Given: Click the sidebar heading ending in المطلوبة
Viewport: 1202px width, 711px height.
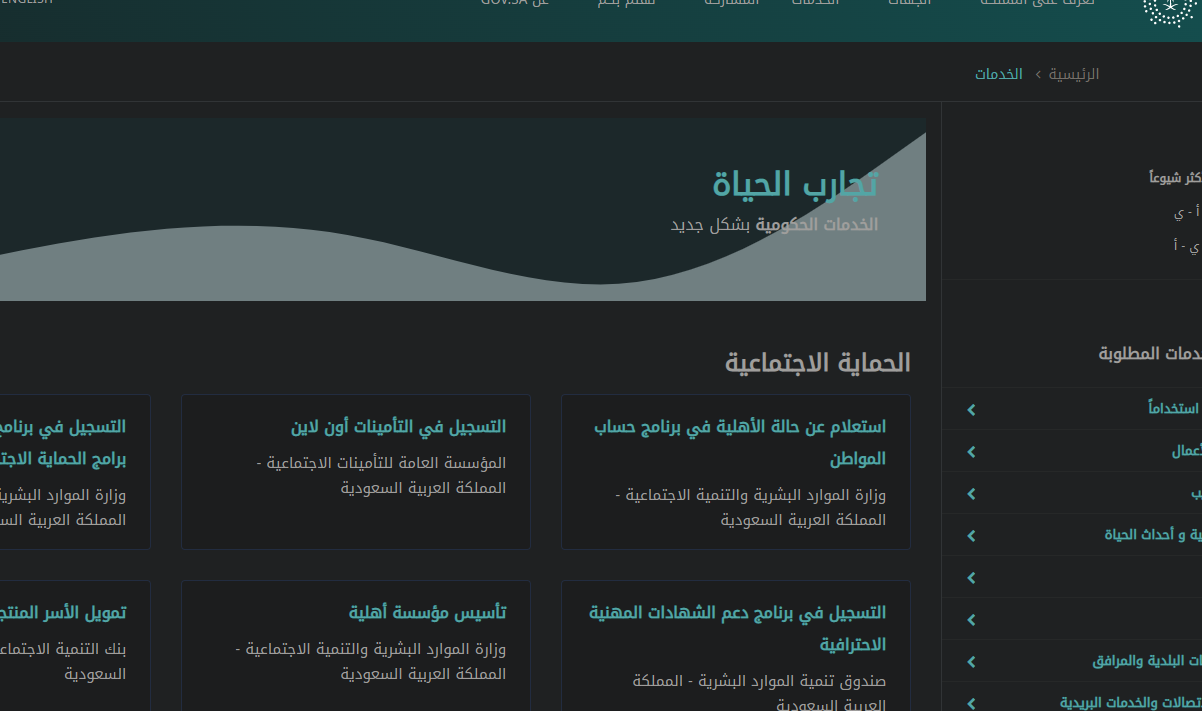Looking at the screenshot, I should click(x=1150, y=353).
